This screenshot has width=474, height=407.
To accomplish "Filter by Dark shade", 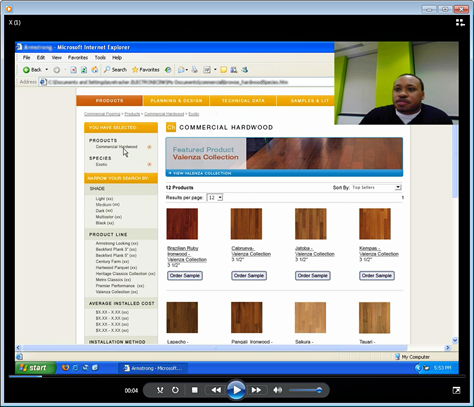I will point(104,211).
